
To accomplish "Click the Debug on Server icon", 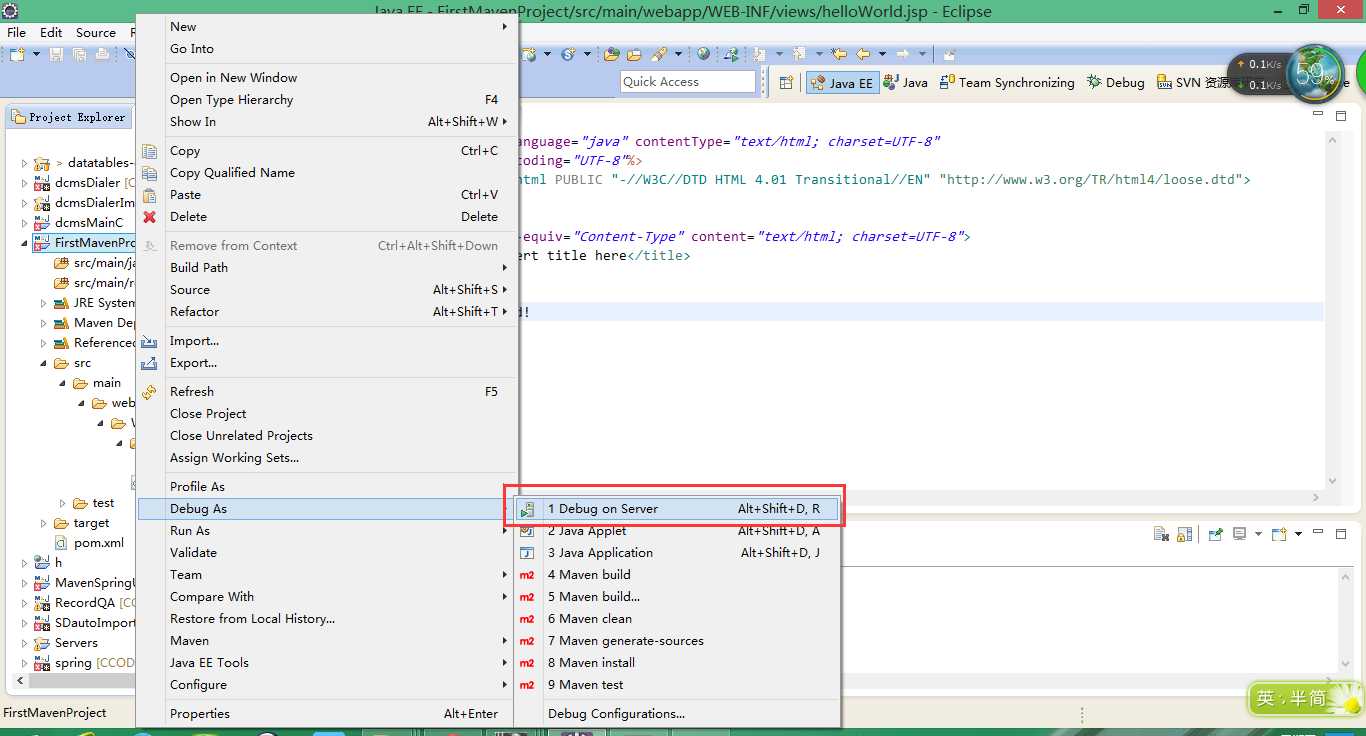I will (527, 509).
